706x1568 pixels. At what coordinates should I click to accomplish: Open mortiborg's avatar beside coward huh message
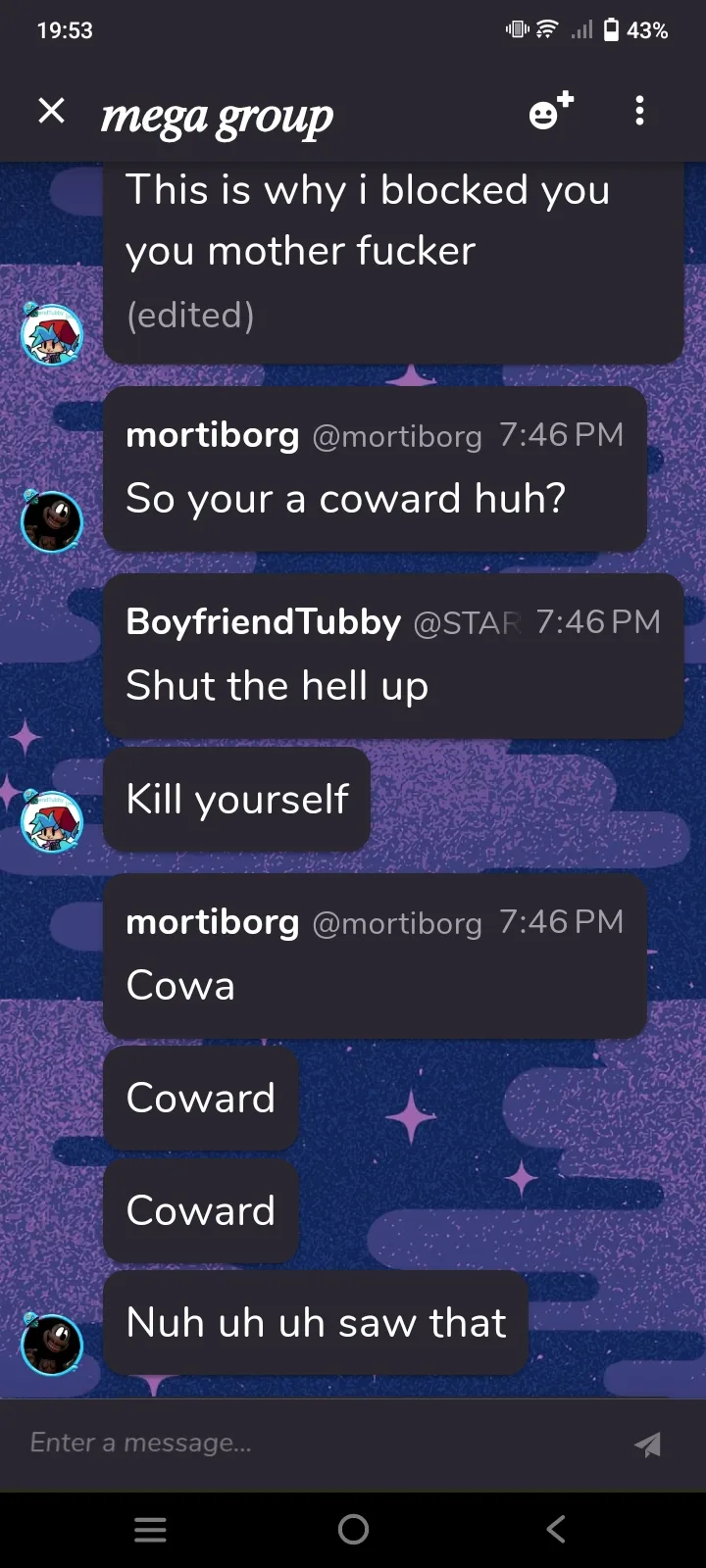(51, 520)
